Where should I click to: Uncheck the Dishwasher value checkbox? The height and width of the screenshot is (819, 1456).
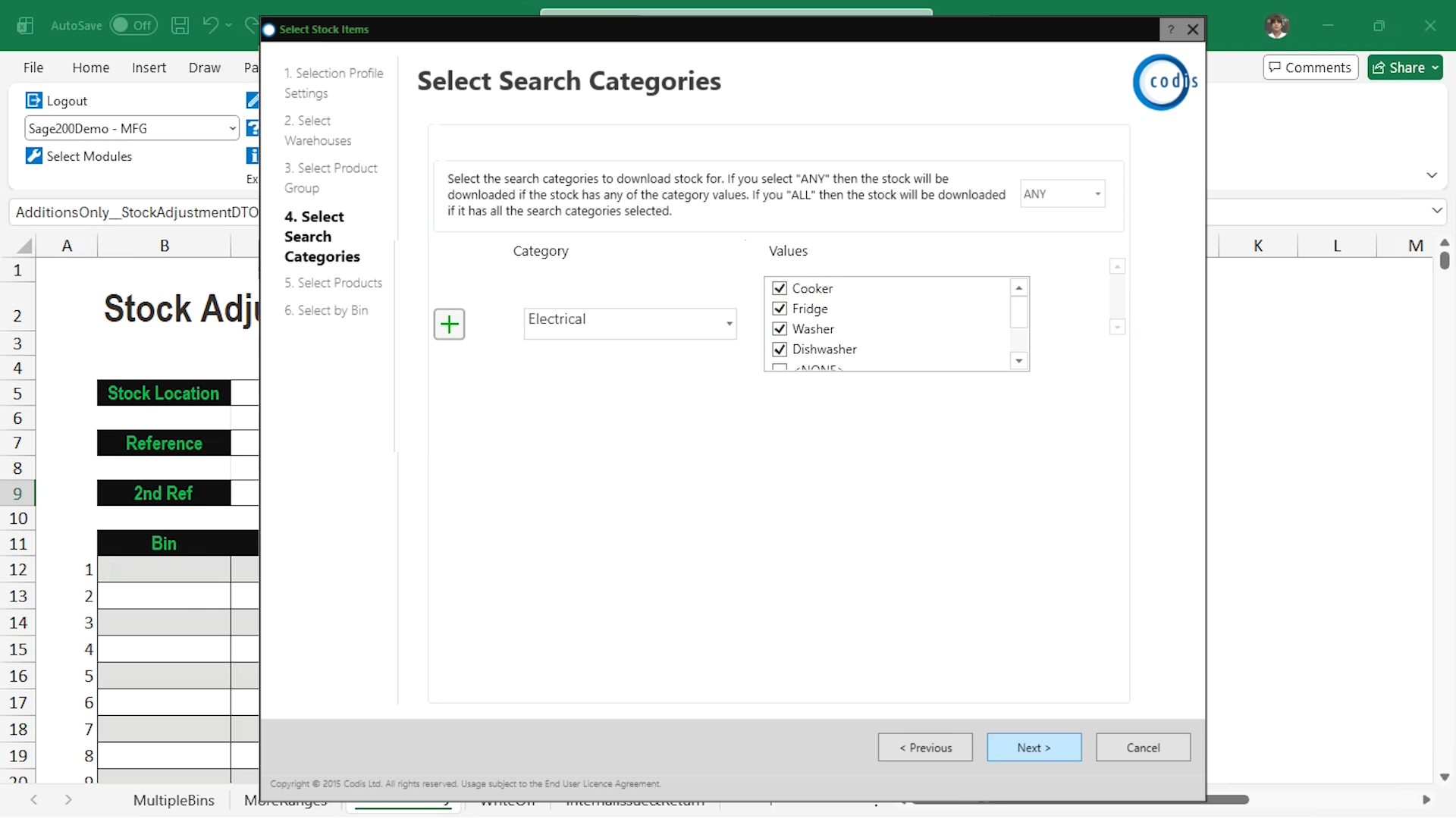click(x=780, y=350)
